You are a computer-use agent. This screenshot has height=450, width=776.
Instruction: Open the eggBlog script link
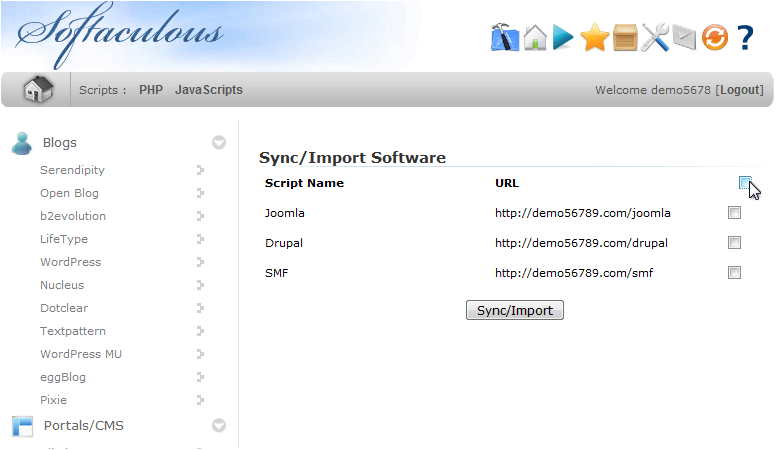click(x=63, y=377)
